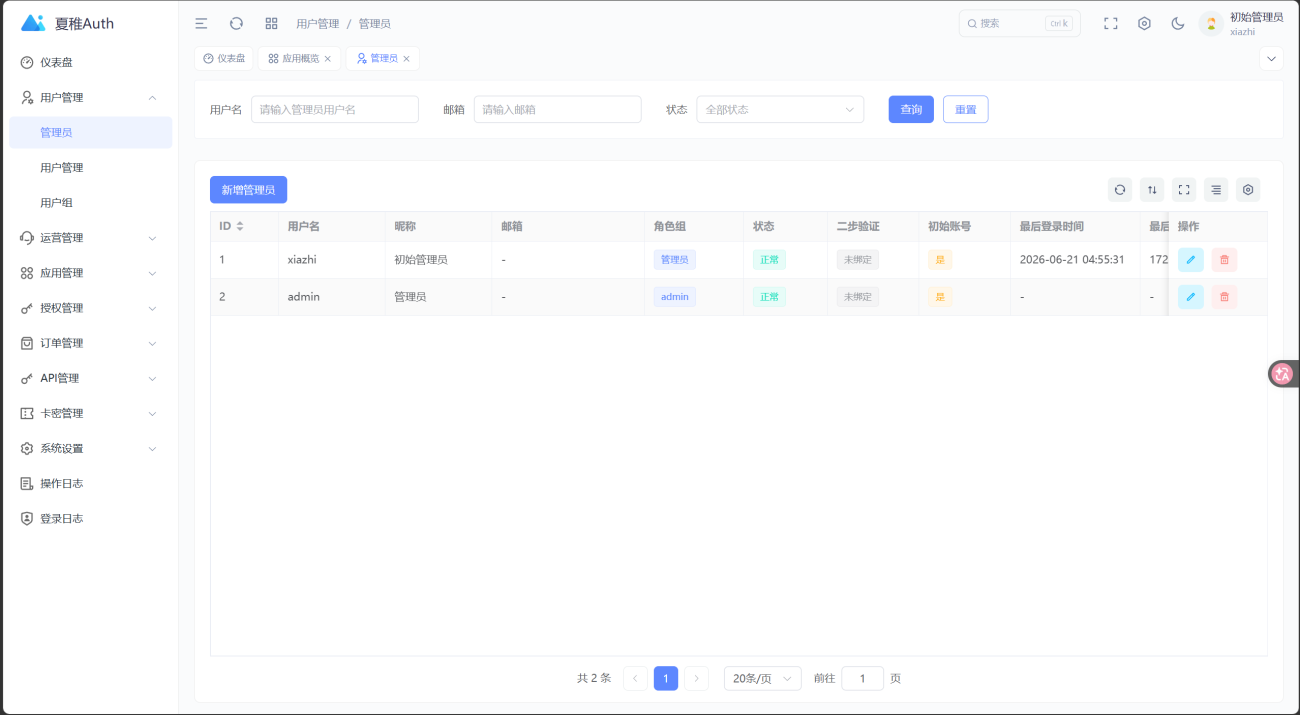Click the table fullscreen toolbar icon

1184,189
